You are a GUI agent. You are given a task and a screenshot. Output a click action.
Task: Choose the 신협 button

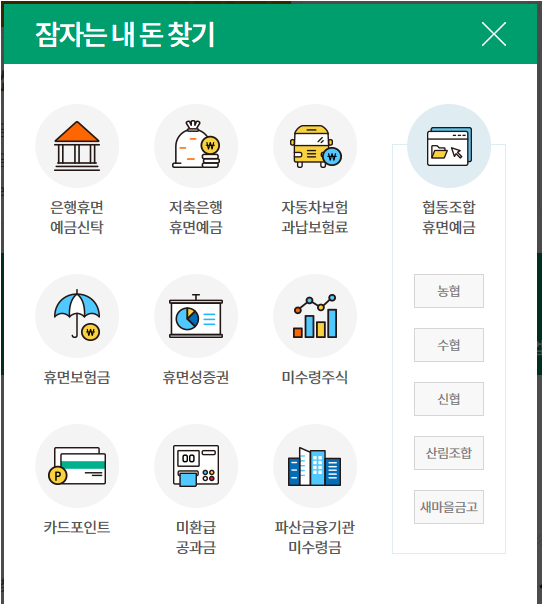(x=449, y=399)
